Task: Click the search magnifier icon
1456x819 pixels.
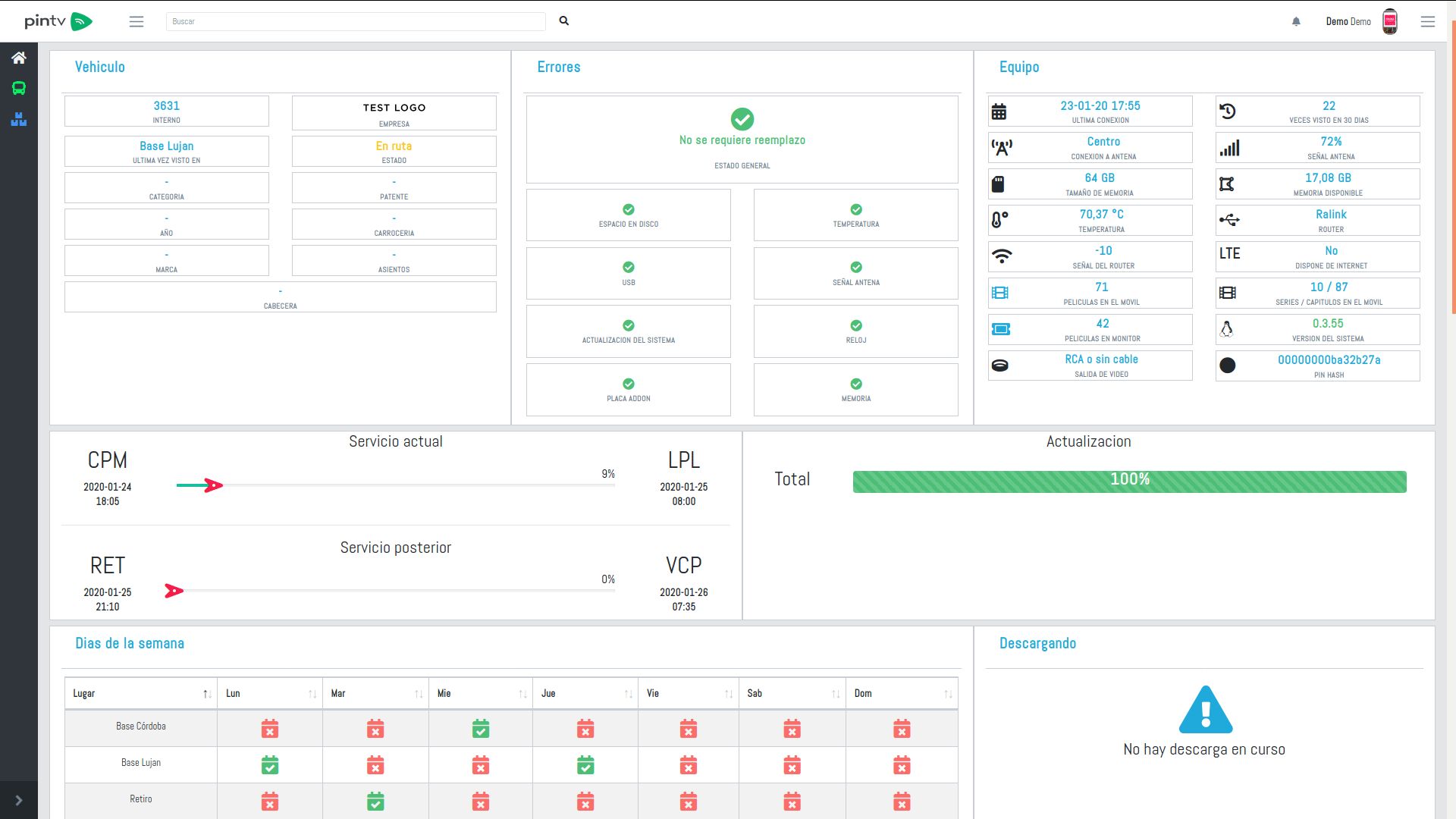Action: click(x=564, y=21)
